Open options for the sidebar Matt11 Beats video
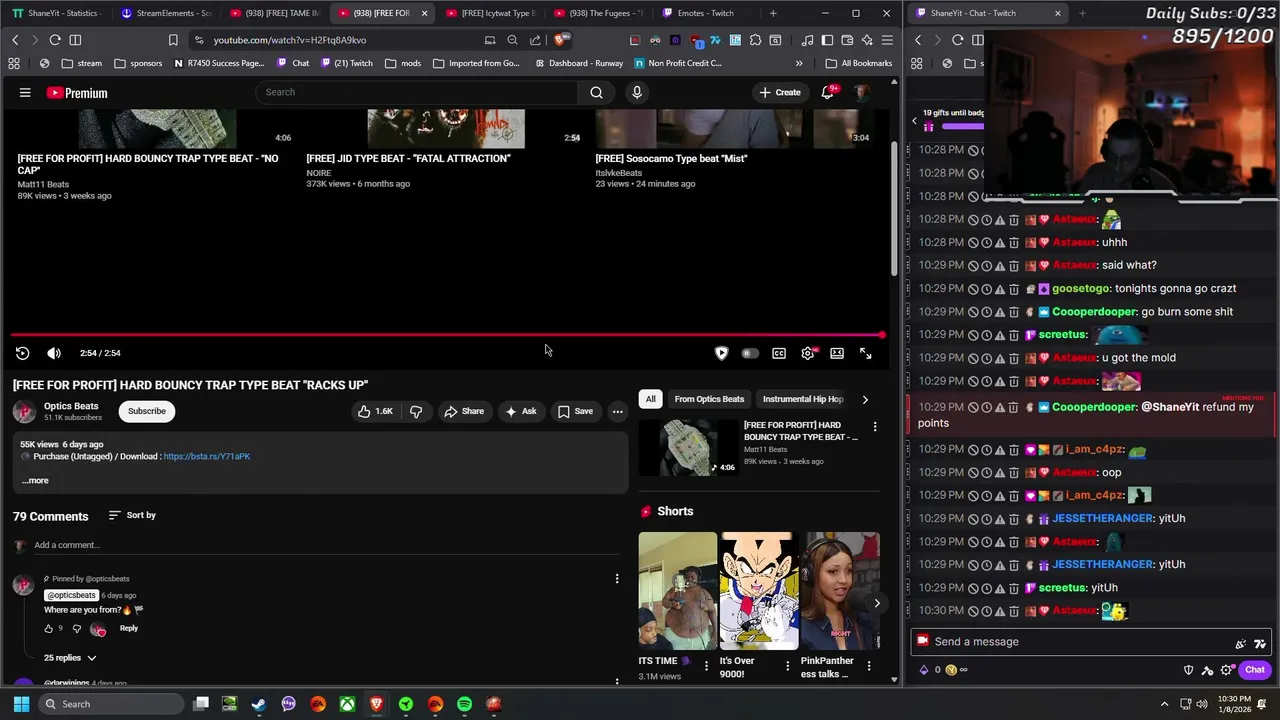This screenshot has height=720, width=1280. 875,427
